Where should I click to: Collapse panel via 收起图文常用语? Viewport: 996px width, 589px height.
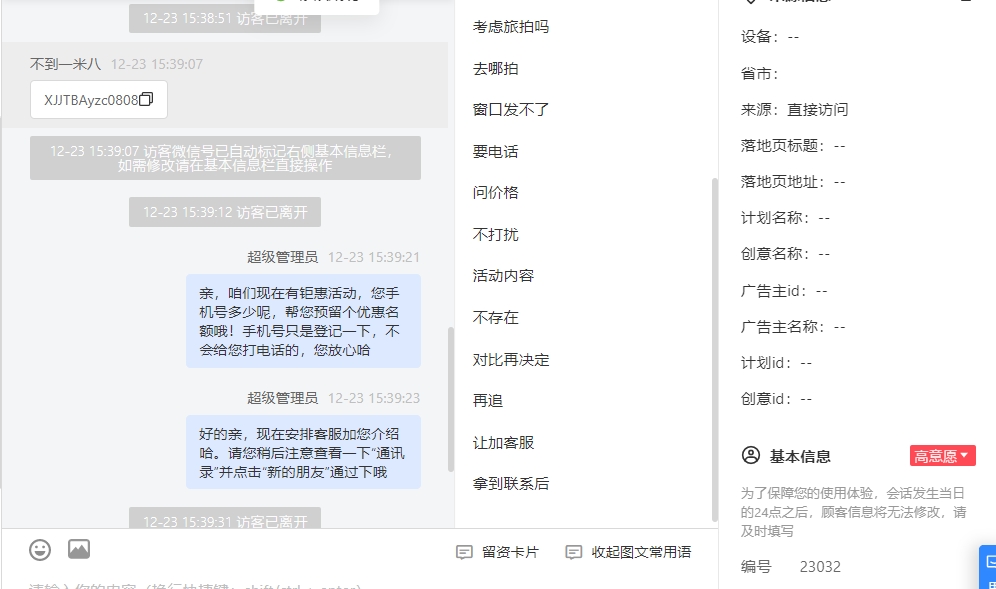pyautogui.click(x=628, y=552)
